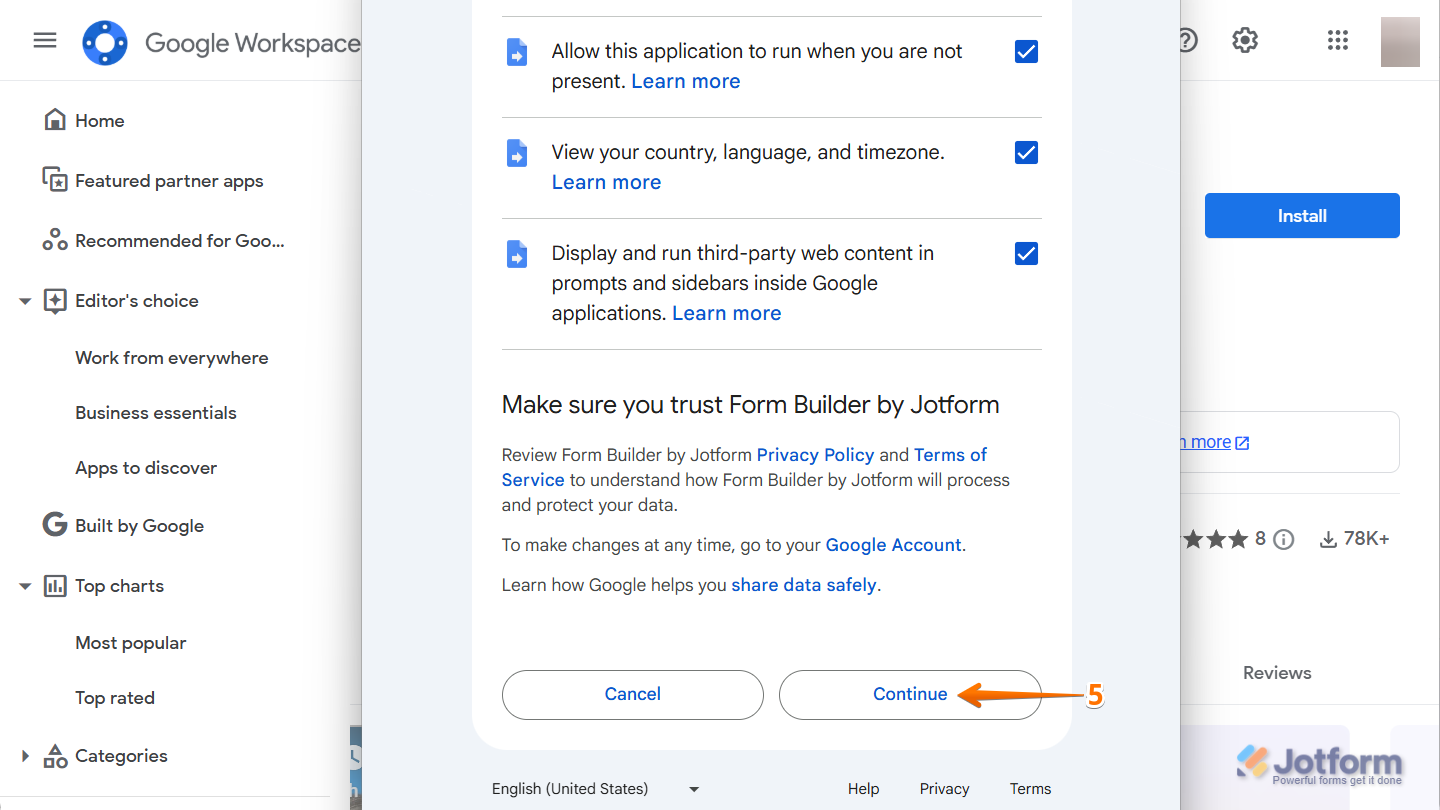This screenshot has height=810, width=1440.
Task: Open the Google apps grid launcher
Action: click(x=1337, y=40)
